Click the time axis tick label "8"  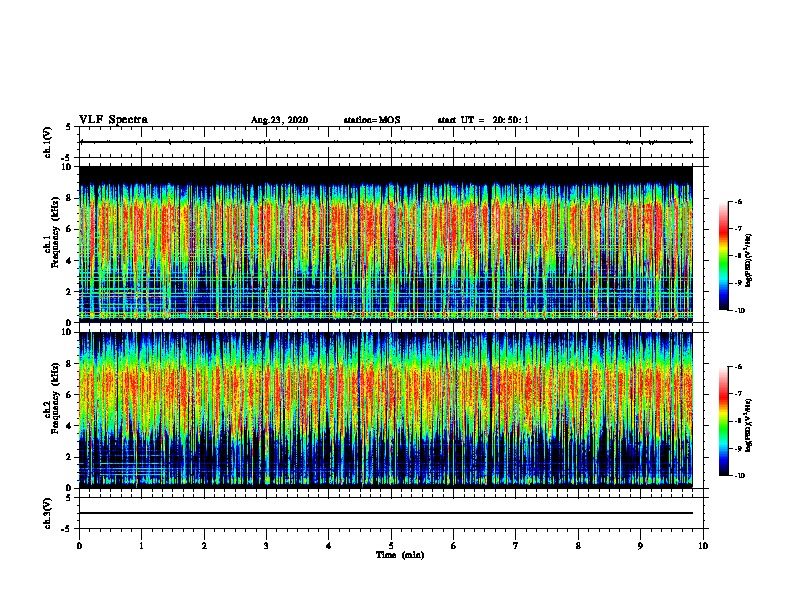[578, 546]
